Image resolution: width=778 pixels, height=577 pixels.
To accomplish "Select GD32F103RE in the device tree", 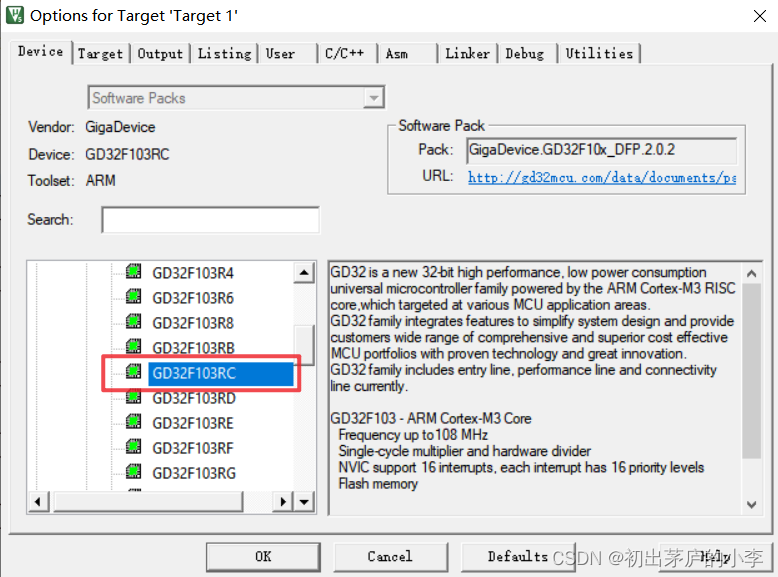I will (x=193, y=423).
